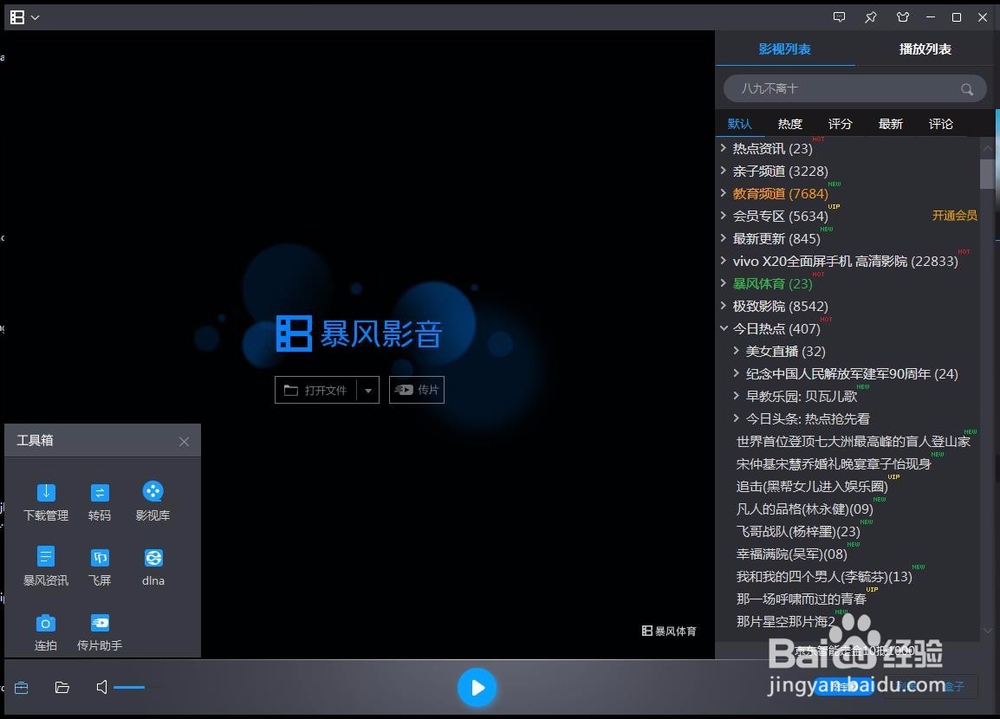Click the list scrollbar thumb

[x=987, y=174]
